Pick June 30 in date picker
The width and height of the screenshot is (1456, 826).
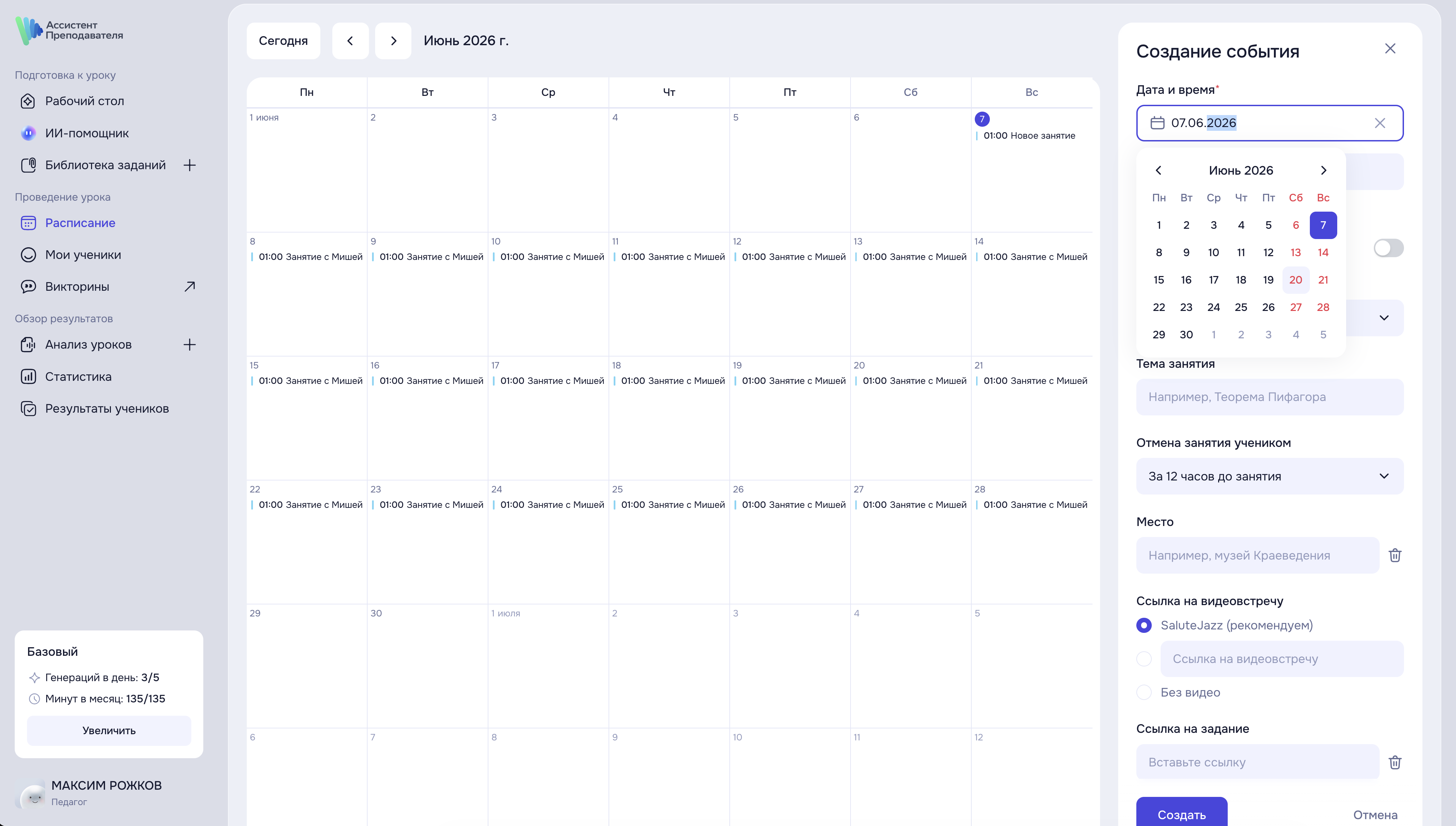pos(1186,335)
